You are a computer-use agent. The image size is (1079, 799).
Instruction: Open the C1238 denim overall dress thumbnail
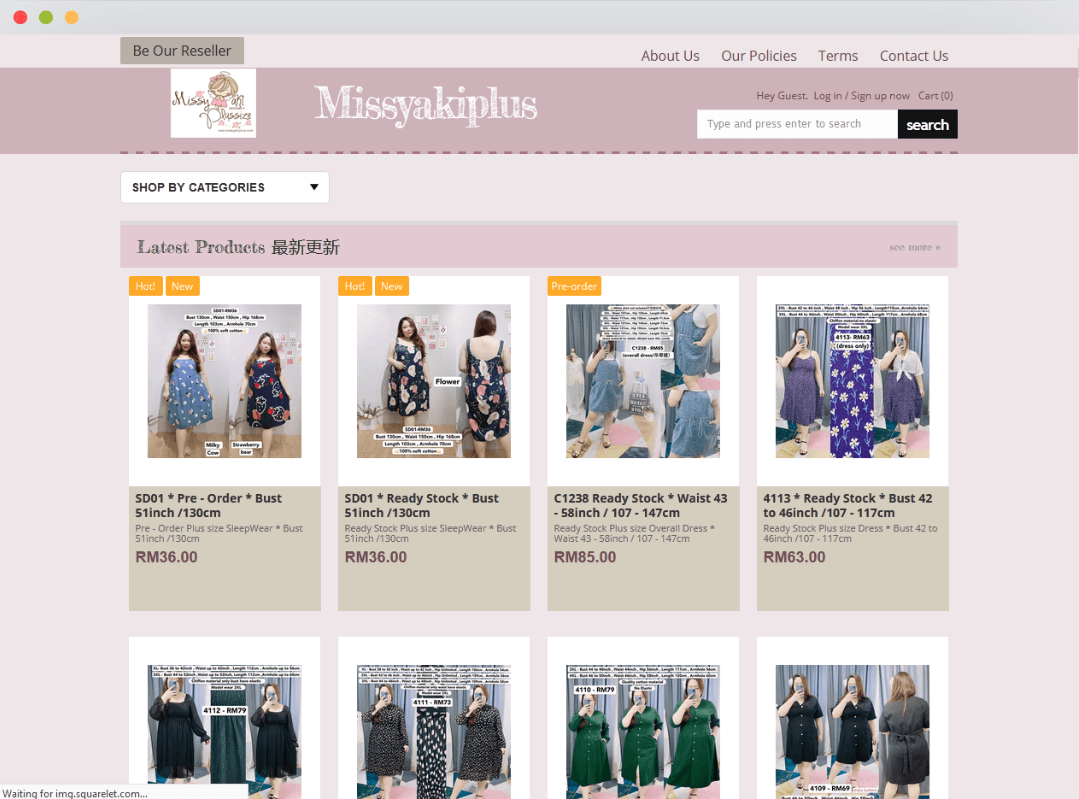tap(643, 381)
